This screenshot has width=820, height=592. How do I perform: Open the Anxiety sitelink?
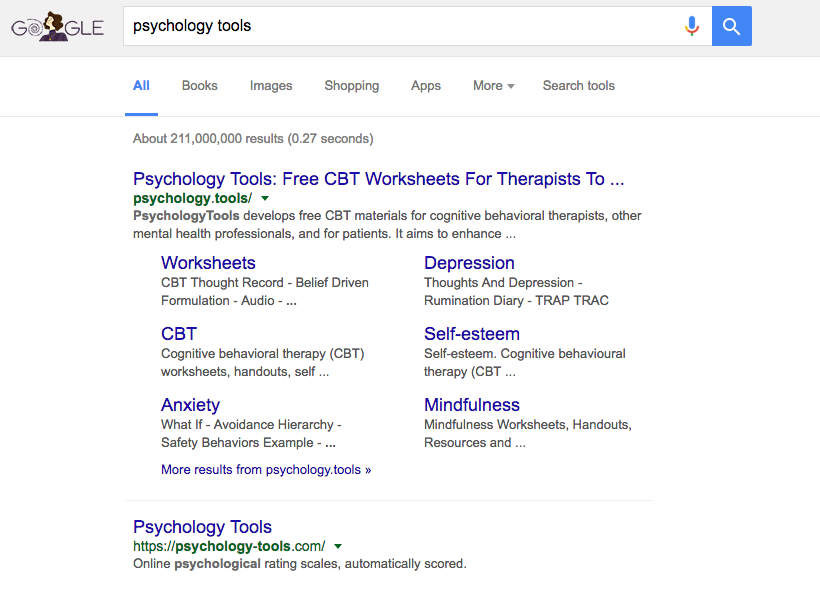pos(190,405)
